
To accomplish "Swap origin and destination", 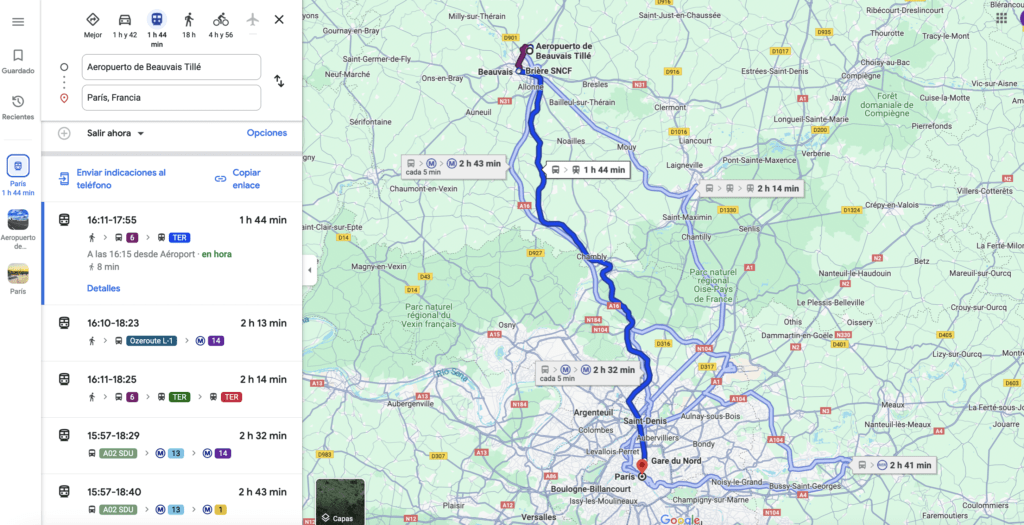I will (x=279, y=82).
